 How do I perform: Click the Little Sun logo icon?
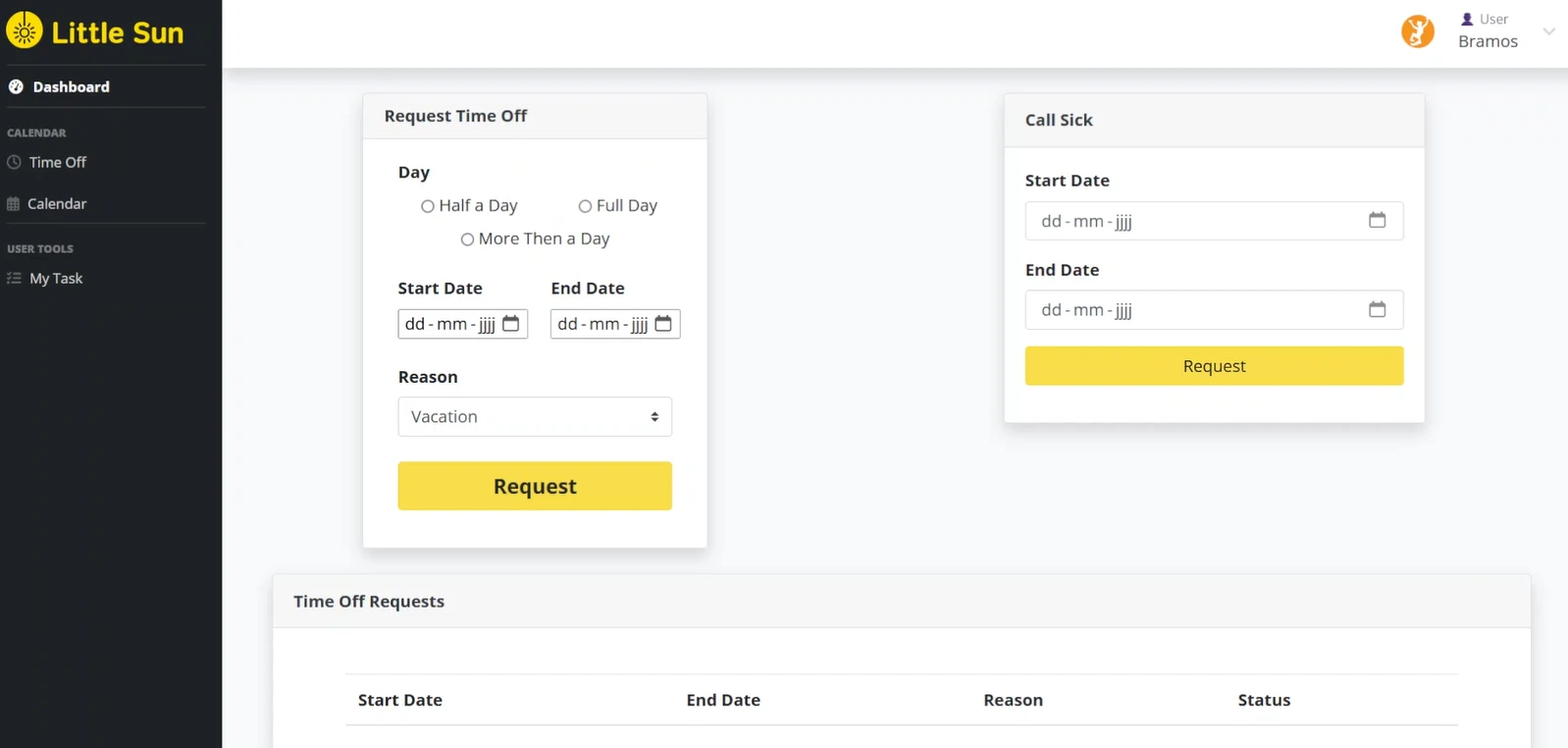(x=25, y=31)
